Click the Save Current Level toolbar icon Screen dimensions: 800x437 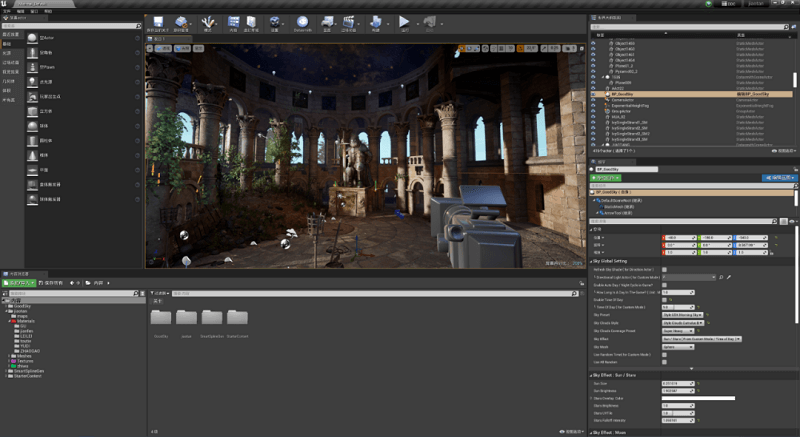click(158, 23)
